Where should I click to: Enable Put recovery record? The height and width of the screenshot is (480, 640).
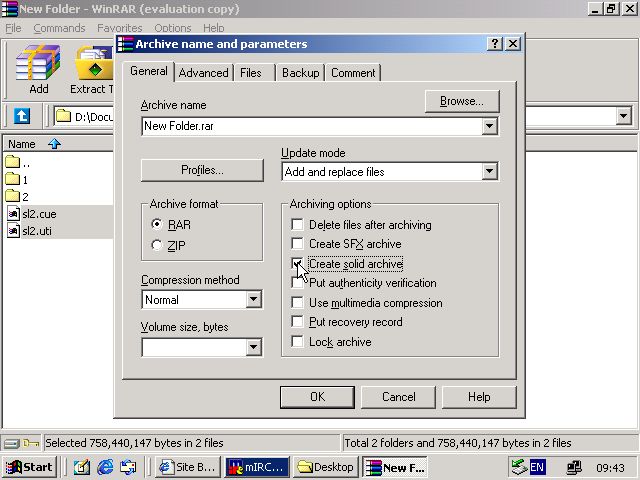coord(298,322)
